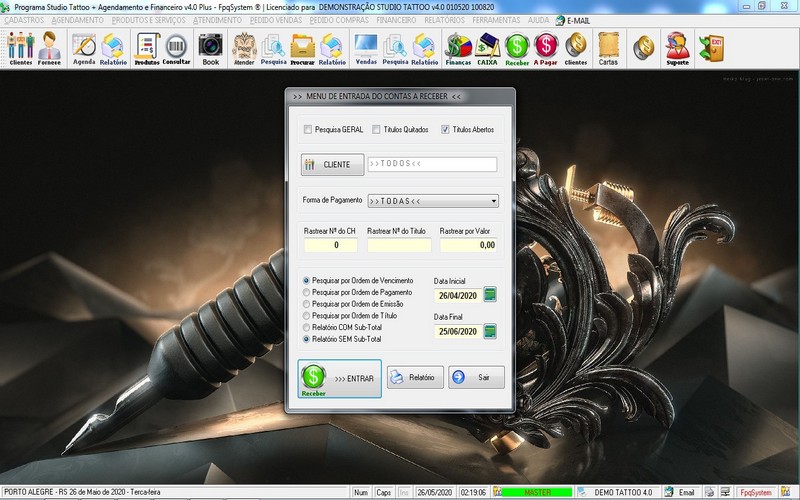The width and height of the screenshot is (800, 500).
Task: Open the FERRAMENTAS menu
Action: [x=496, y=20]
